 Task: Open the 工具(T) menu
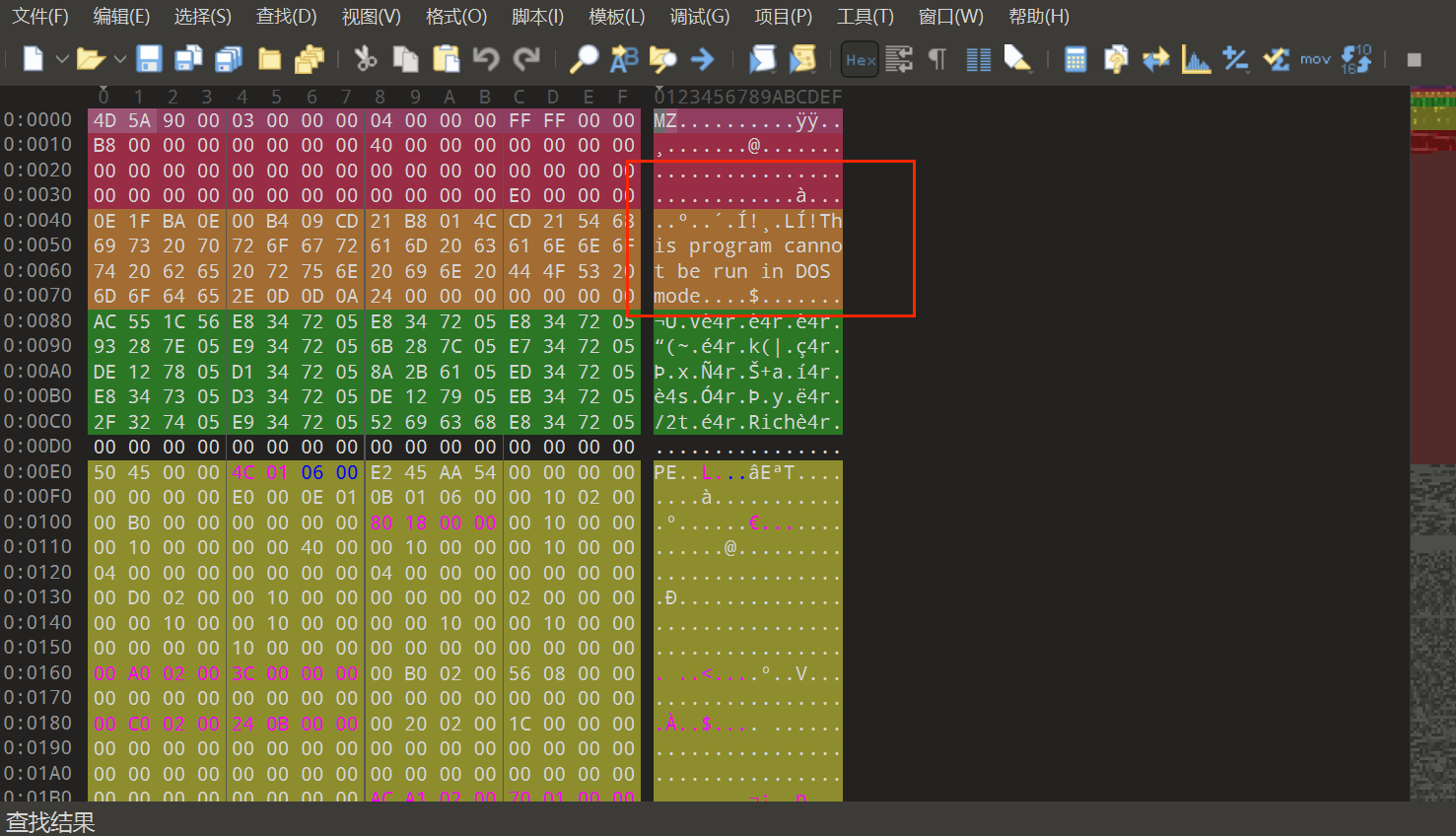[x=865, y=16]
